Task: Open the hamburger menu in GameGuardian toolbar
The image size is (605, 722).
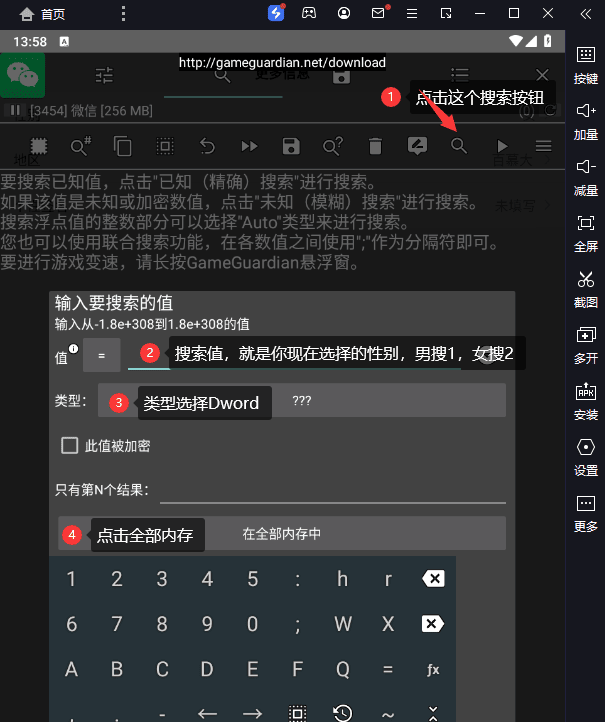Action: coord(543,146)
